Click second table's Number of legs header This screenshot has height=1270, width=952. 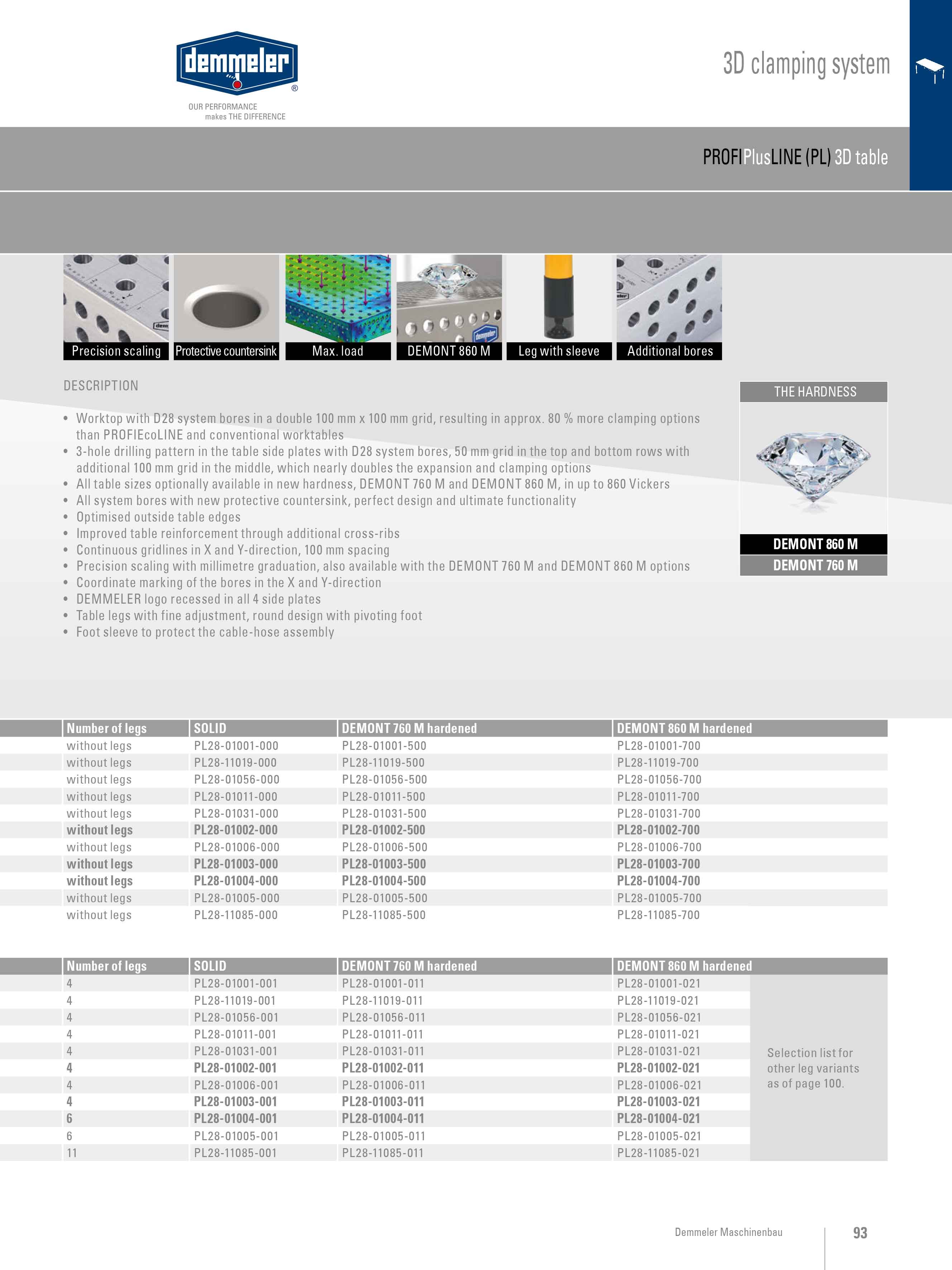click(x=125, y=966)
